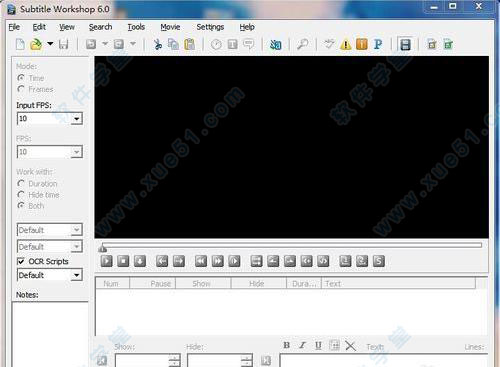Click the Hide column header

pyautogui.click(x=259, y=283)
